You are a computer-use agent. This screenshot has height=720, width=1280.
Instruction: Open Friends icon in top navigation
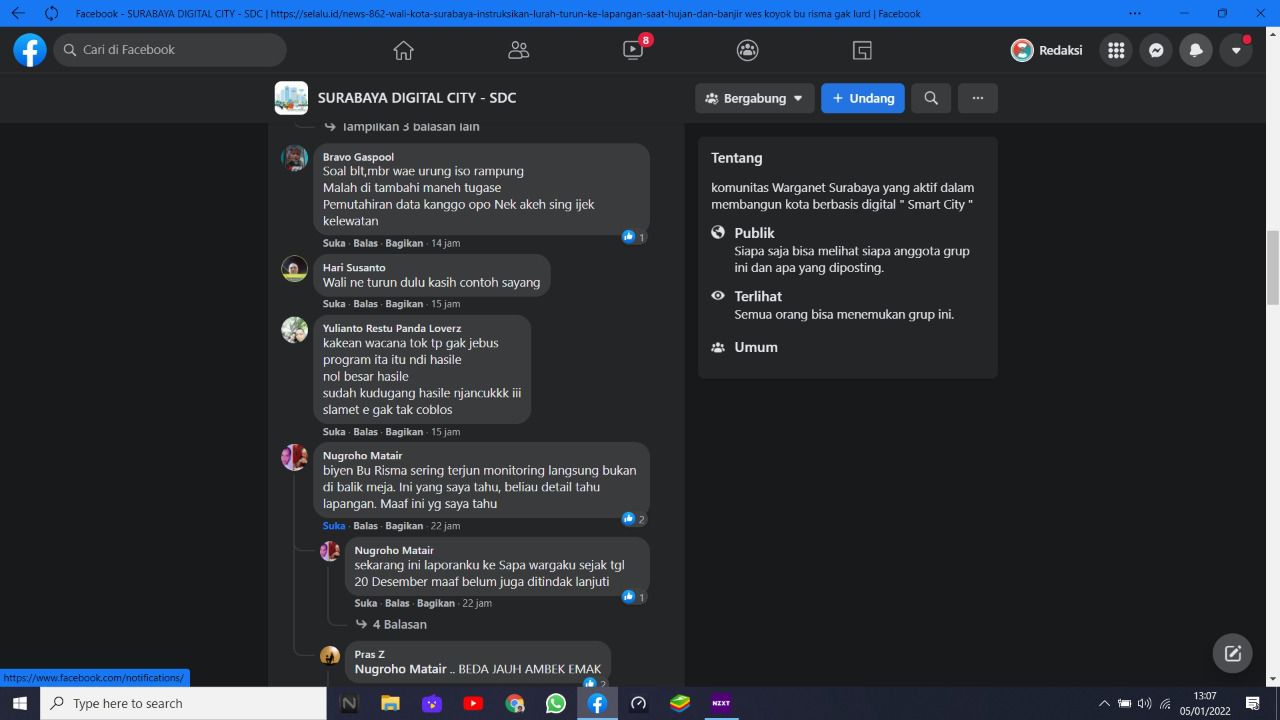(x=518, y=50)
